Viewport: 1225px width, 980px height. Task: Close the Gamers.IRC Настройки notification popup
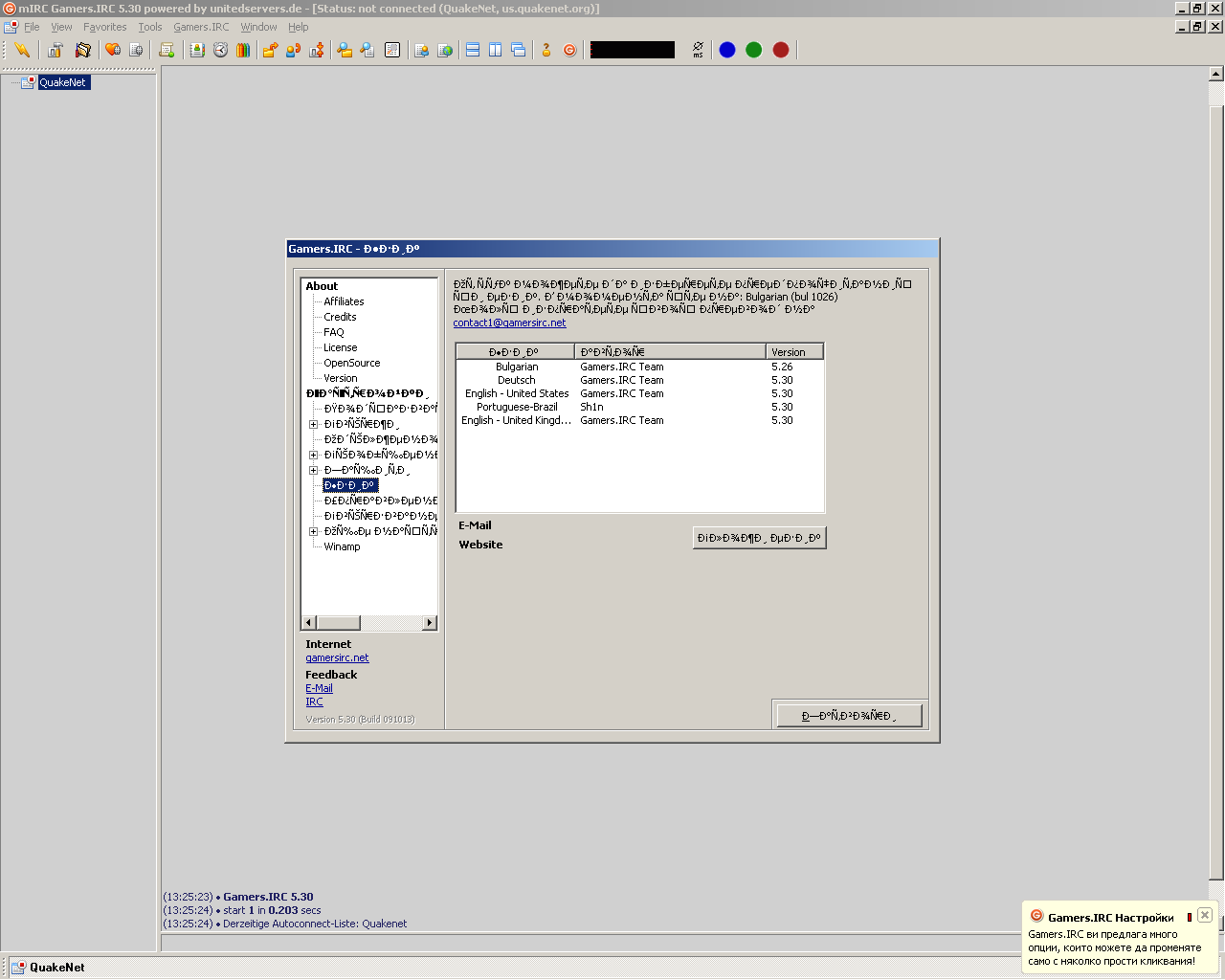coord(1205,915)
